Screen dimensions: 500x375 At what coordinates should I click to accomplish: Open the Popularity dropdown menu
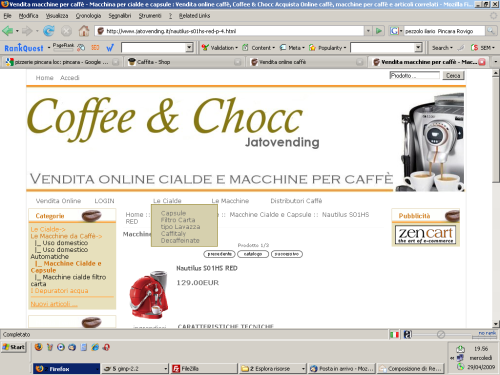click(328, 48)
